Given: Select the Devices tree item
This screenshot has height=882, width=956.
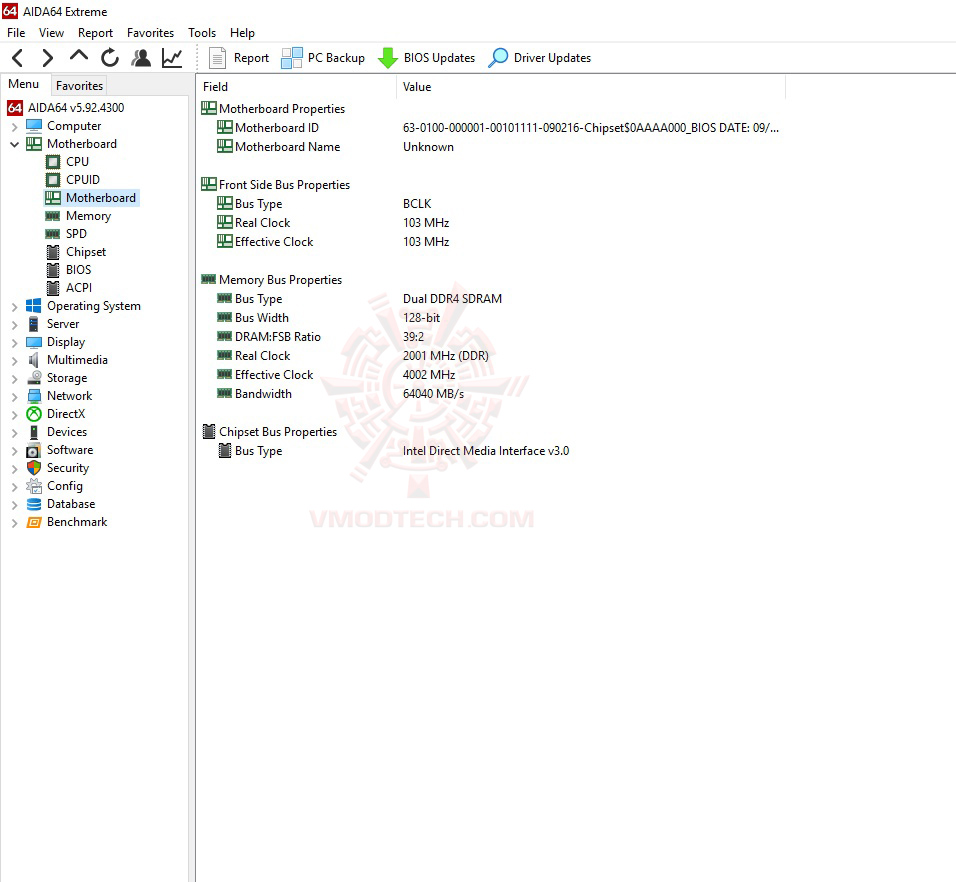Looking at the screenshot, I should 67,432.
